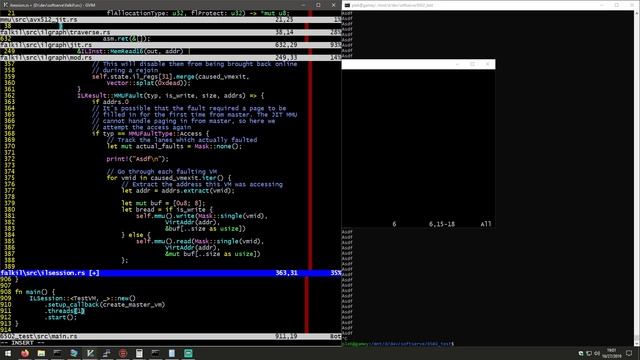Image resolution: width=640 pixels, height=360 pixels.
Task: Click '&ILInst::MemRead16(out, addr)' line
Action: tap(130, 51)
